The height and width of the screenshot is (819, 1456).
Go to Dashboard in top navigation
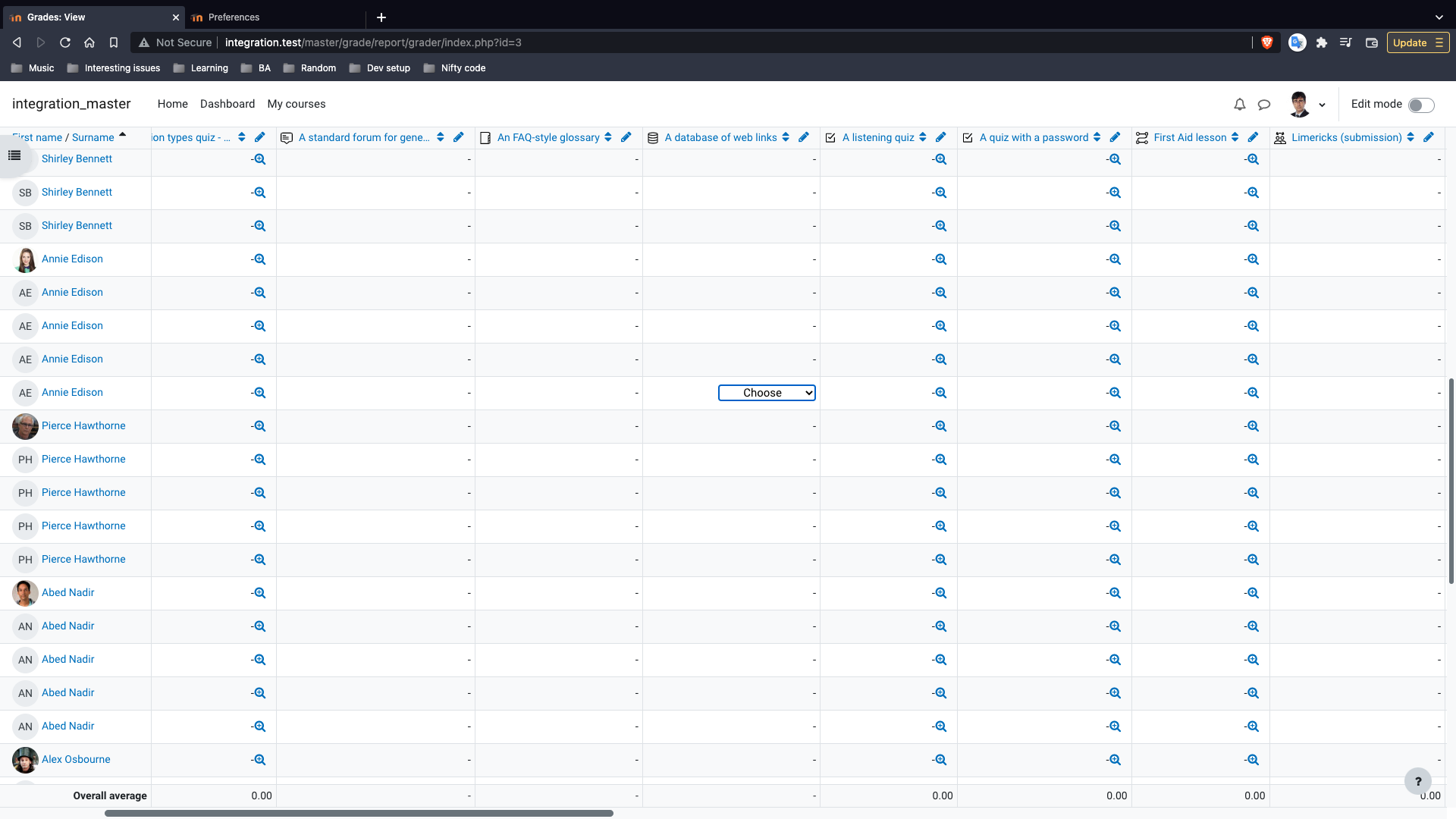227,104
